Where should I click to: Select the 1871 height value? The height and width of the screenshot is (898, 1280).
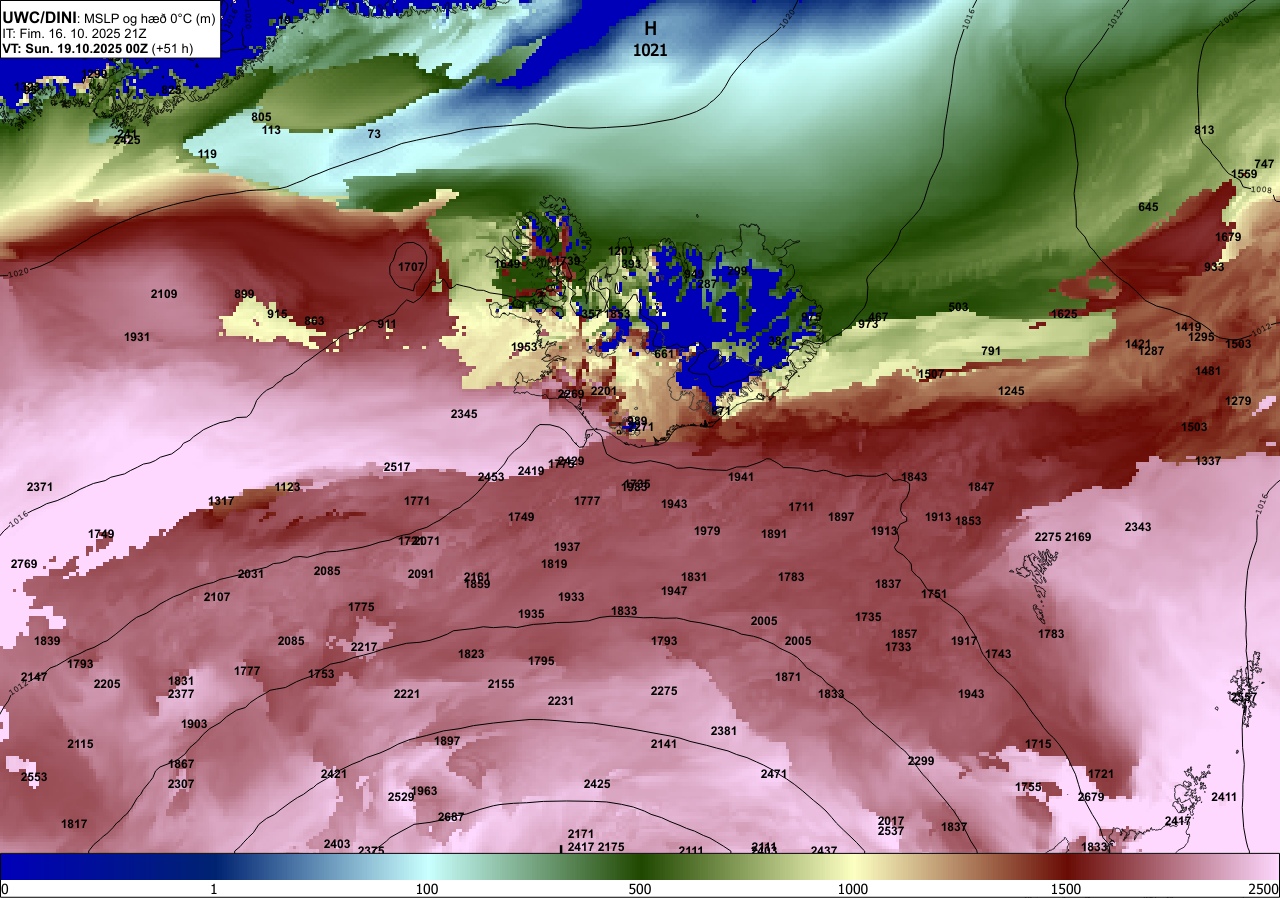tap(788, 677)
